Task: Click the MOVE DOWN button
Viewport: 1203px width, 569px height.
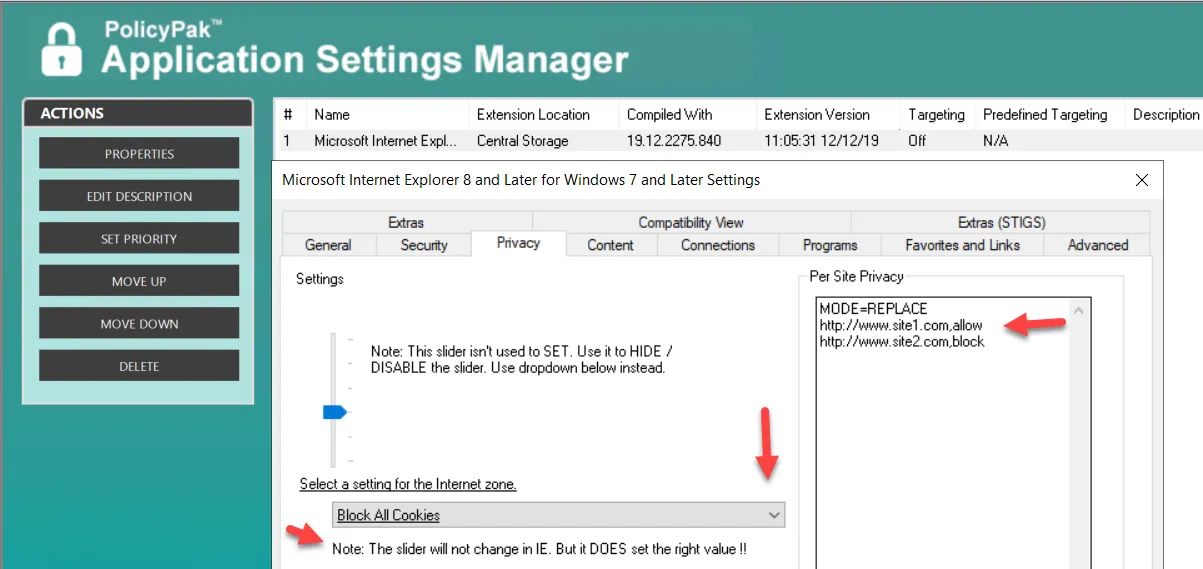Action: [139, 324]
